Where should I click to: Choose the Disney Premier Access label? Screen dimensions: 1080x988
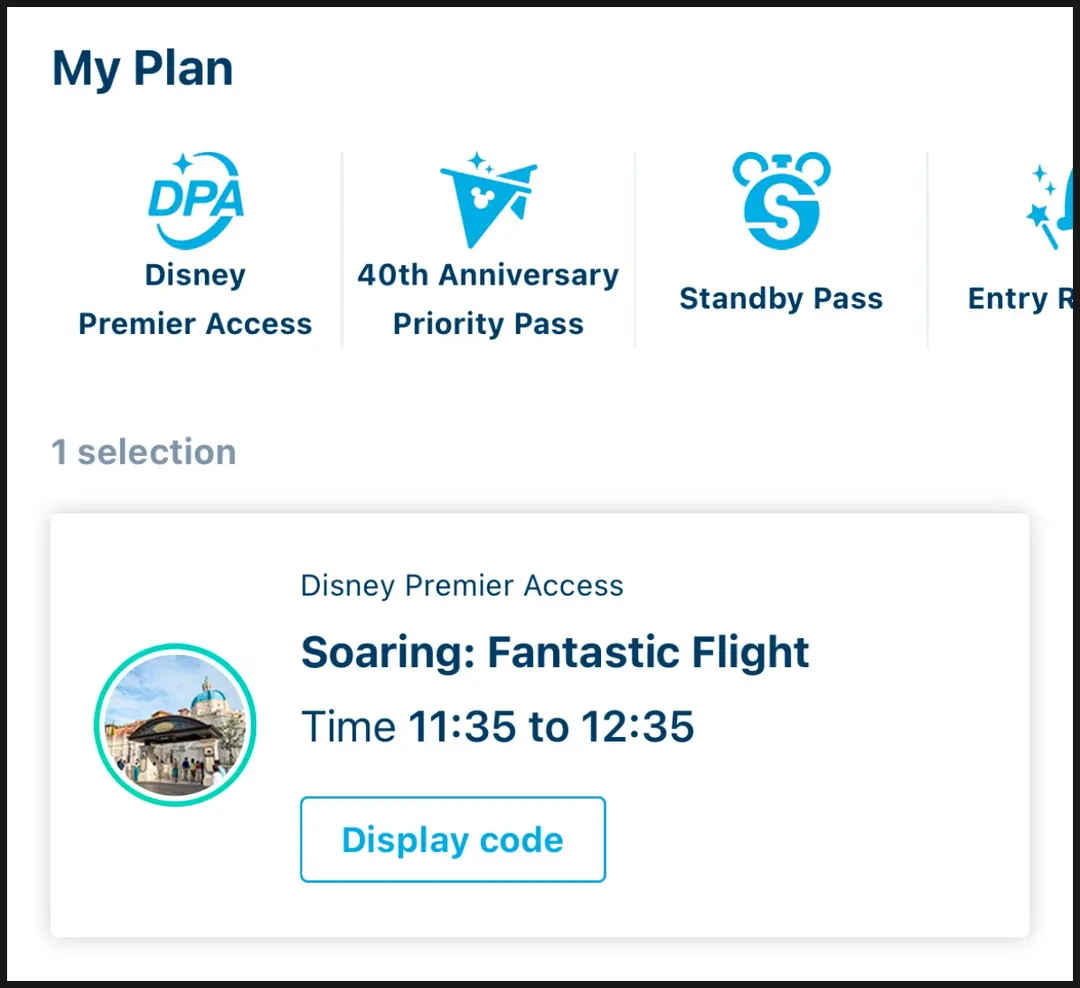tap(196, 299)
